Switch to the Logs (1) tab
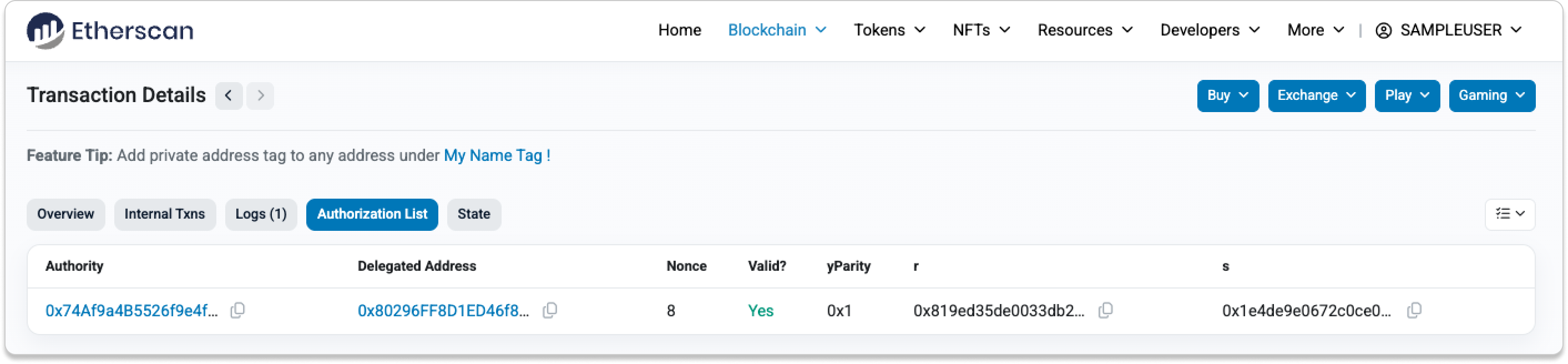1568x364 pixels. pos(261,214)
